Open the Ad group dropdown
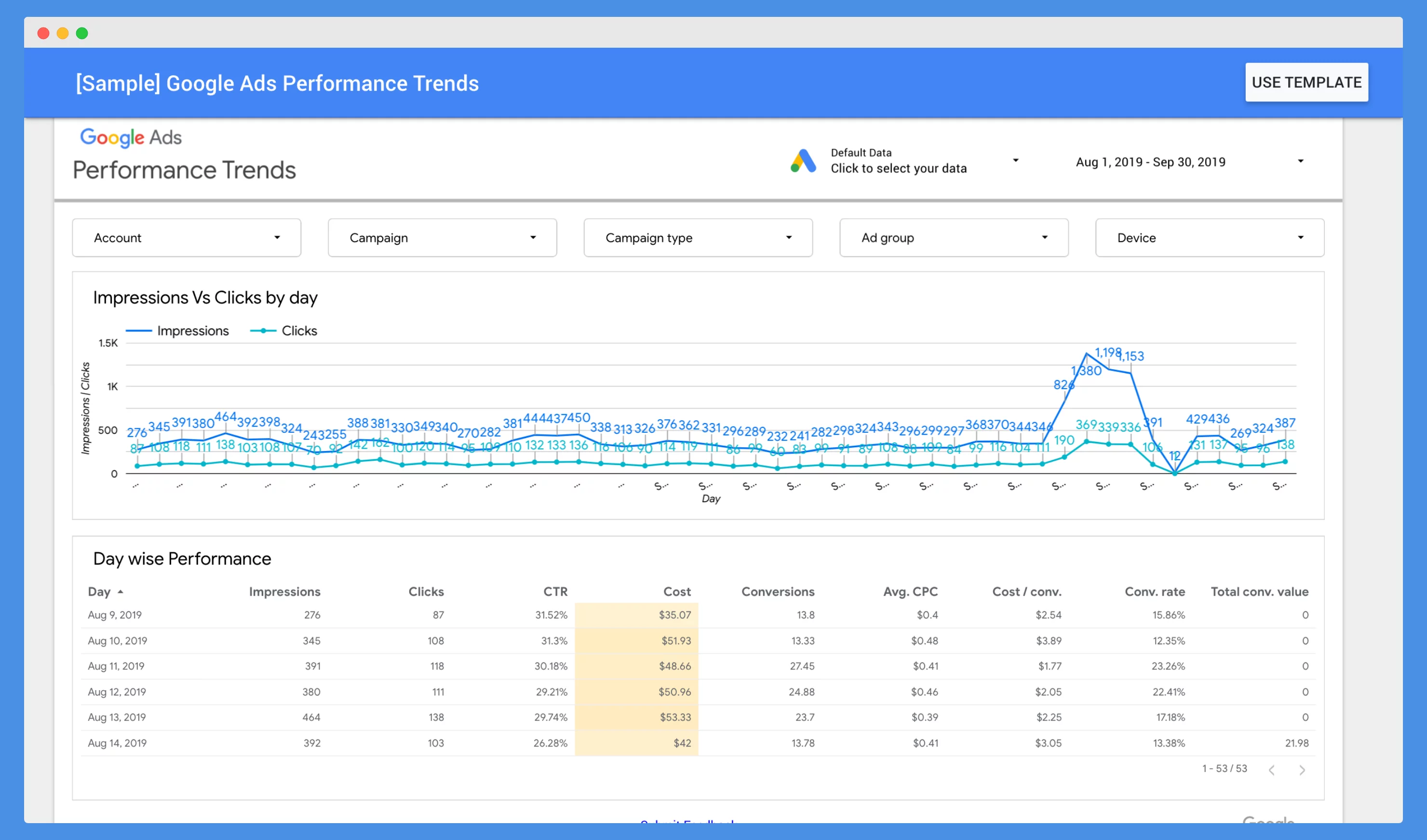Image resolution: width=1427 pixels, height=840 pixels. tap(954, 238)
